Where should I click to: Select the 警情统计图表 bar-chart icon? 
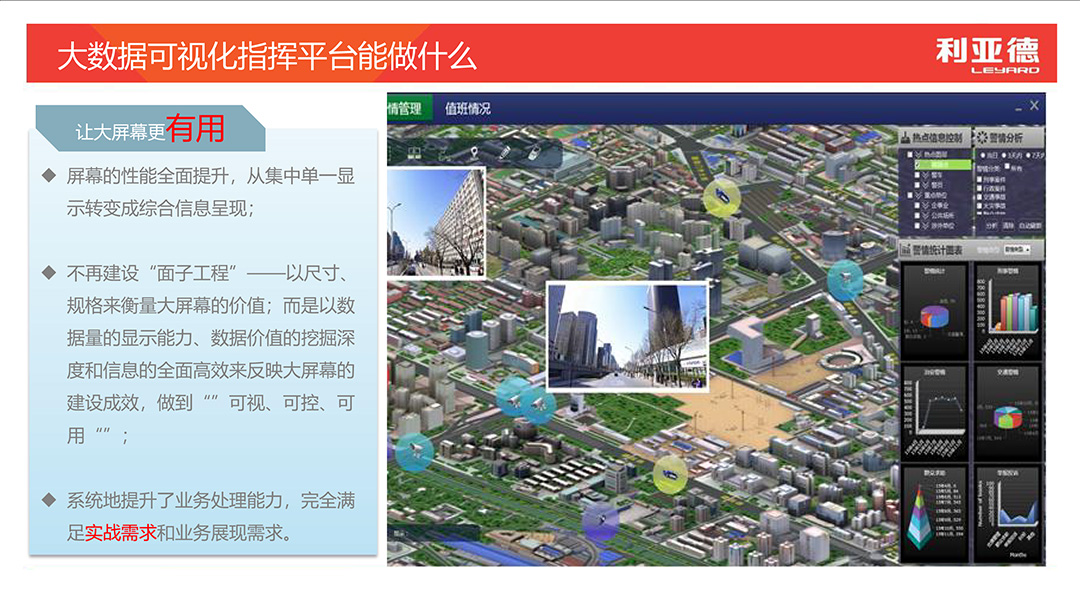coord(906,247)
